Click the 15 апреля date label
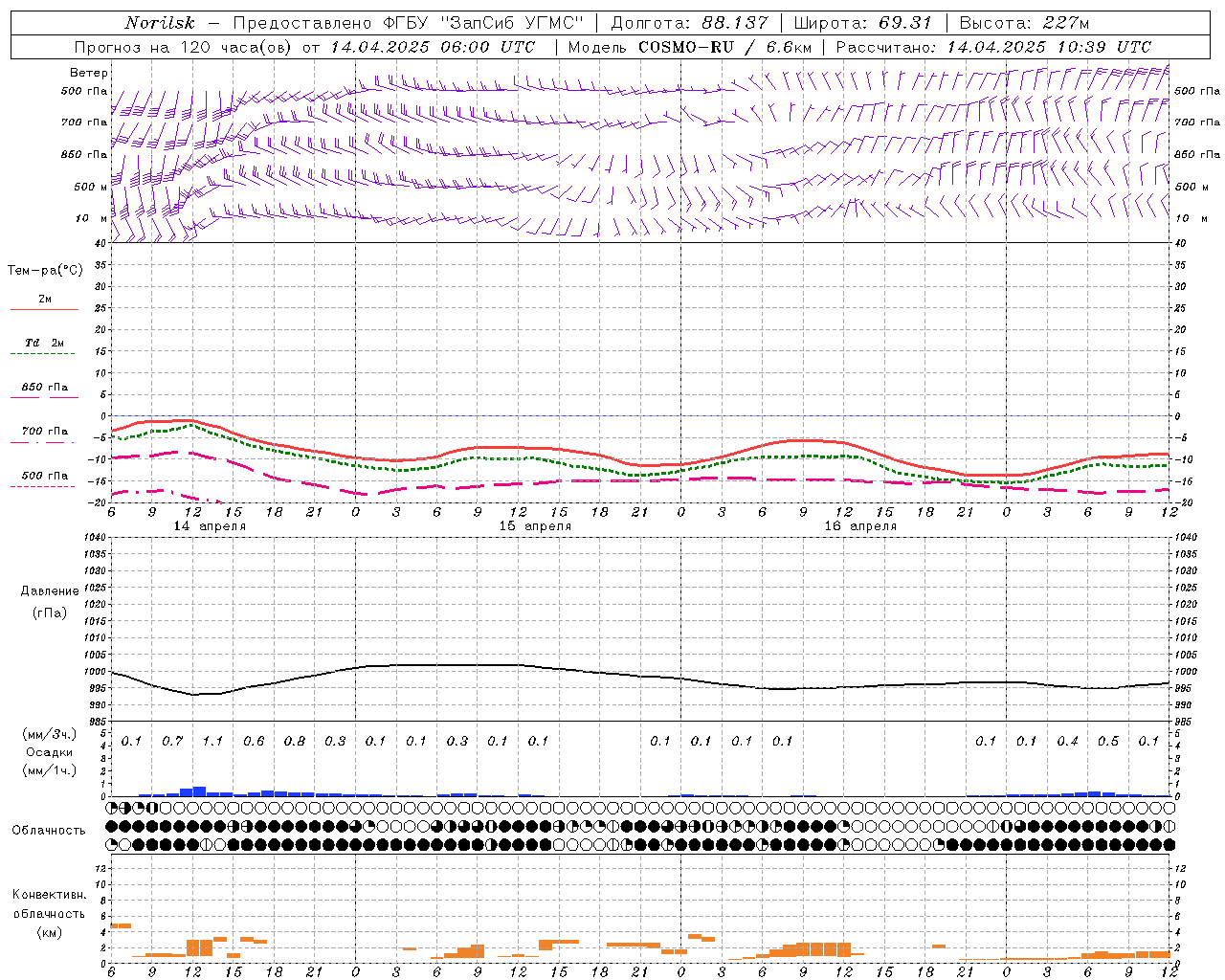1225x980 pixels. pos(535,526)
